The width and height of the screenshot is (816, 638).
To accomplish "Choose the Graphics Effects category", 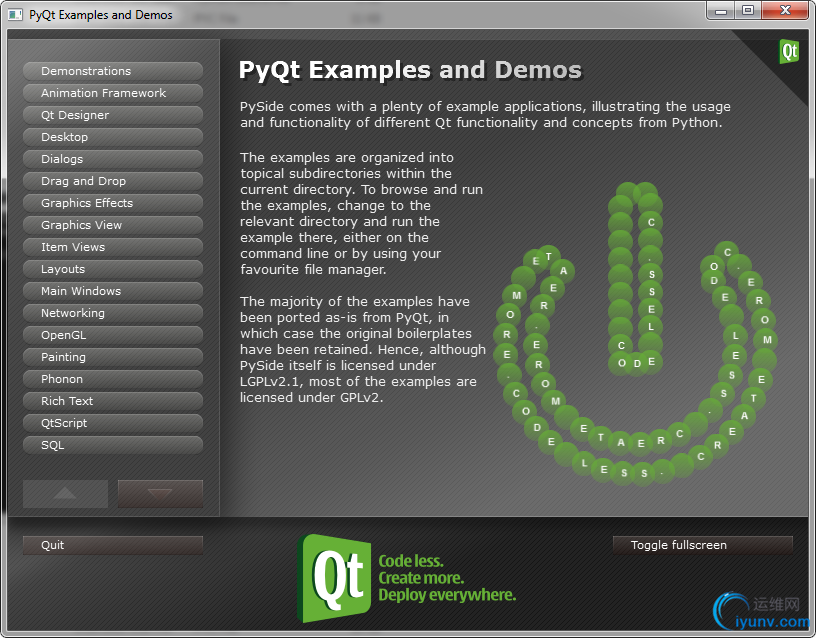I will (x=113, y=203).
